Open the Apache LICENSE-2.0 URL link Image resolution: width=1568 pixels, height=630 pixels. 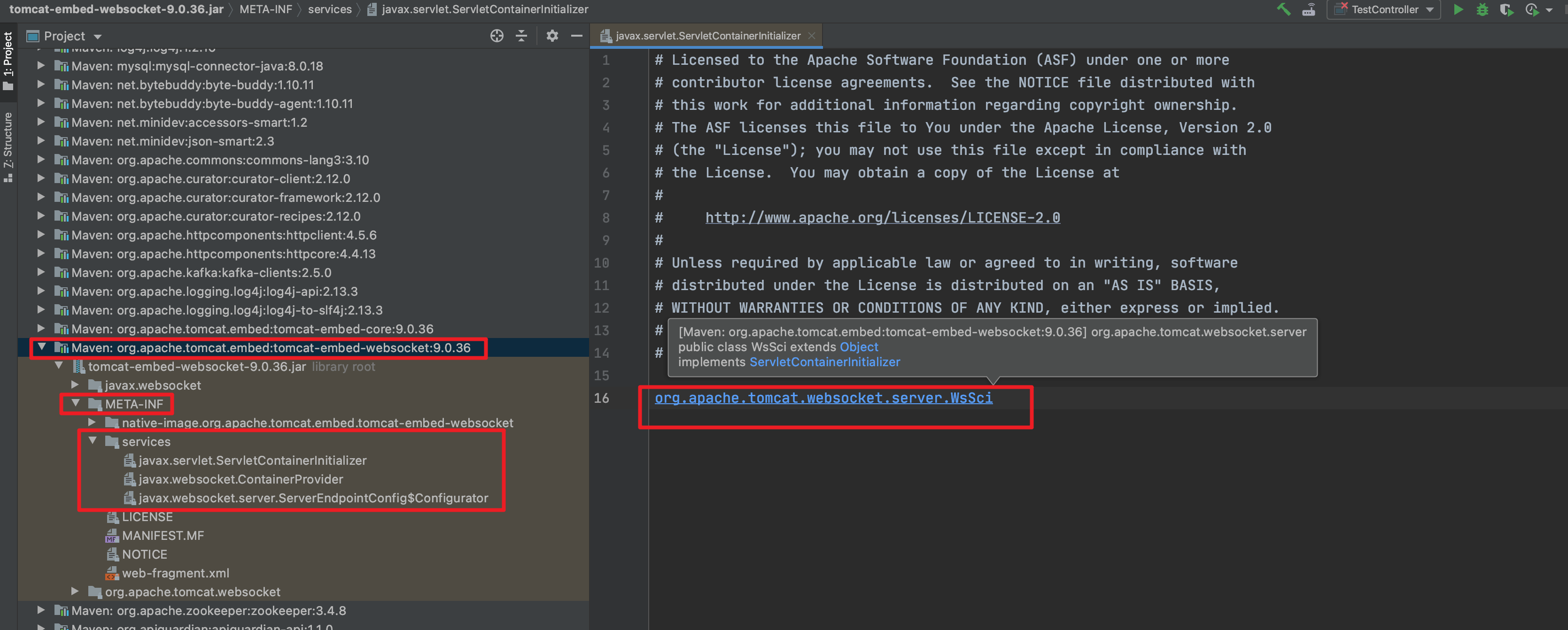pos(882,218)
